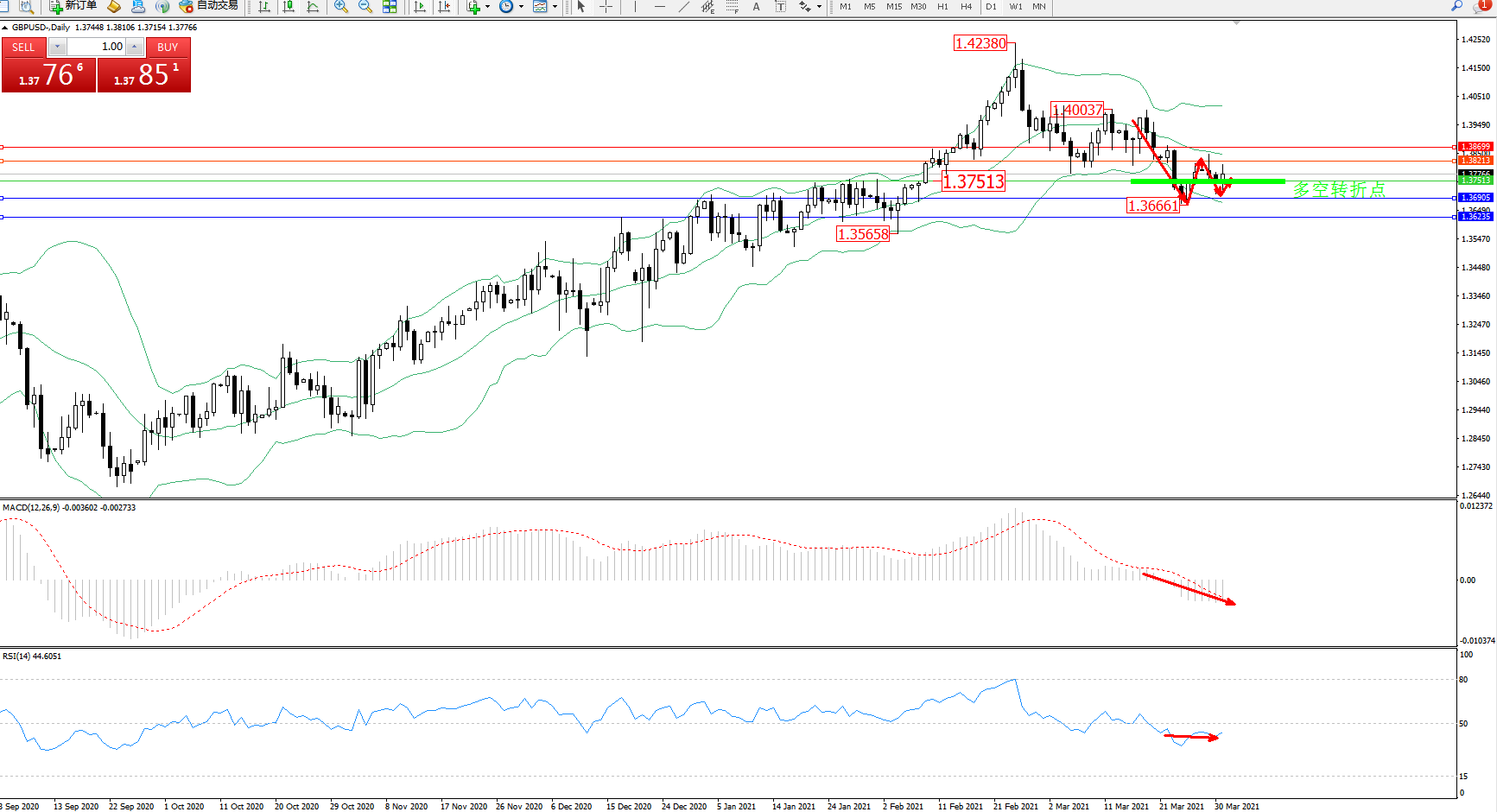Draw a horizontal line tool
This screenshot has height=812, width=1497.
(660, 6)
